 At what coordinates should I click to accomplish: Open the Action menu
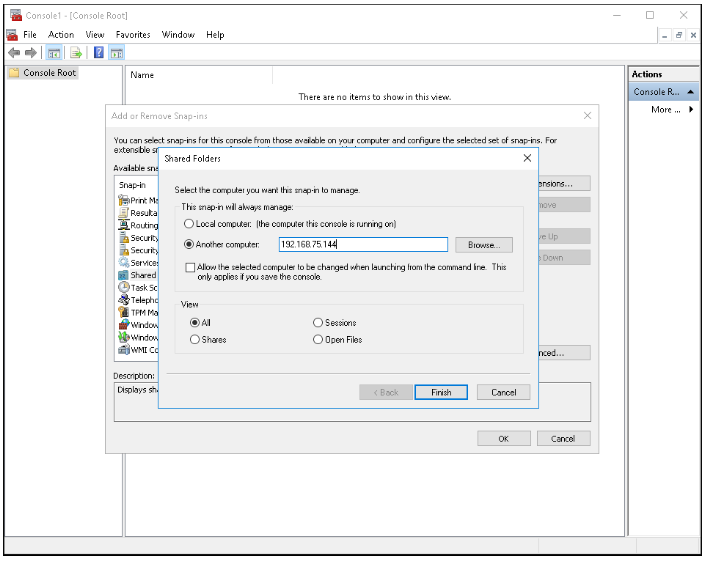pyautogui.click(x=61, y=35)
